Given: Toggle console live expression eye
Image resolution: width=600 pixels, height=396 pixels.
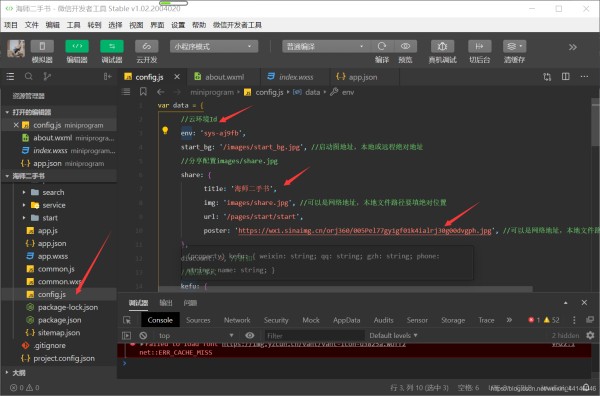Looking at the screenshot, I should coord(249,336).
